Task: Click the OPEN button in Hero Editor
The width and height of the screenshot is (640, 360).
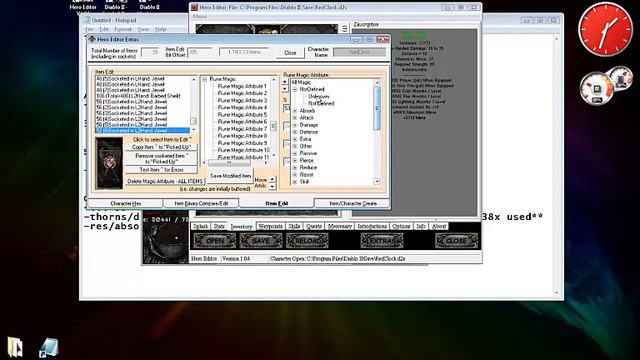Action: (x=215, y=241)
